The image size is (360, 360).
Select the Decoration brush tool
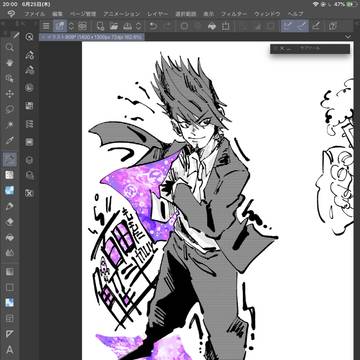[10, 206]
